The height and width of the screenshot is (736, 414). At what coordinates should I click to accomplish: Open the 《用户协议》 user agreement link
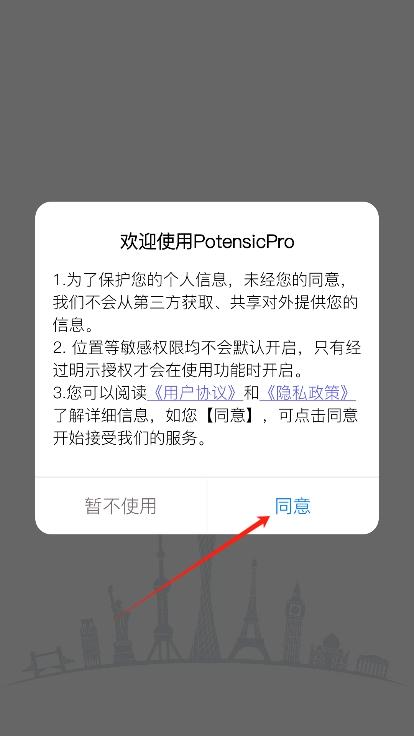coord(195,393)
